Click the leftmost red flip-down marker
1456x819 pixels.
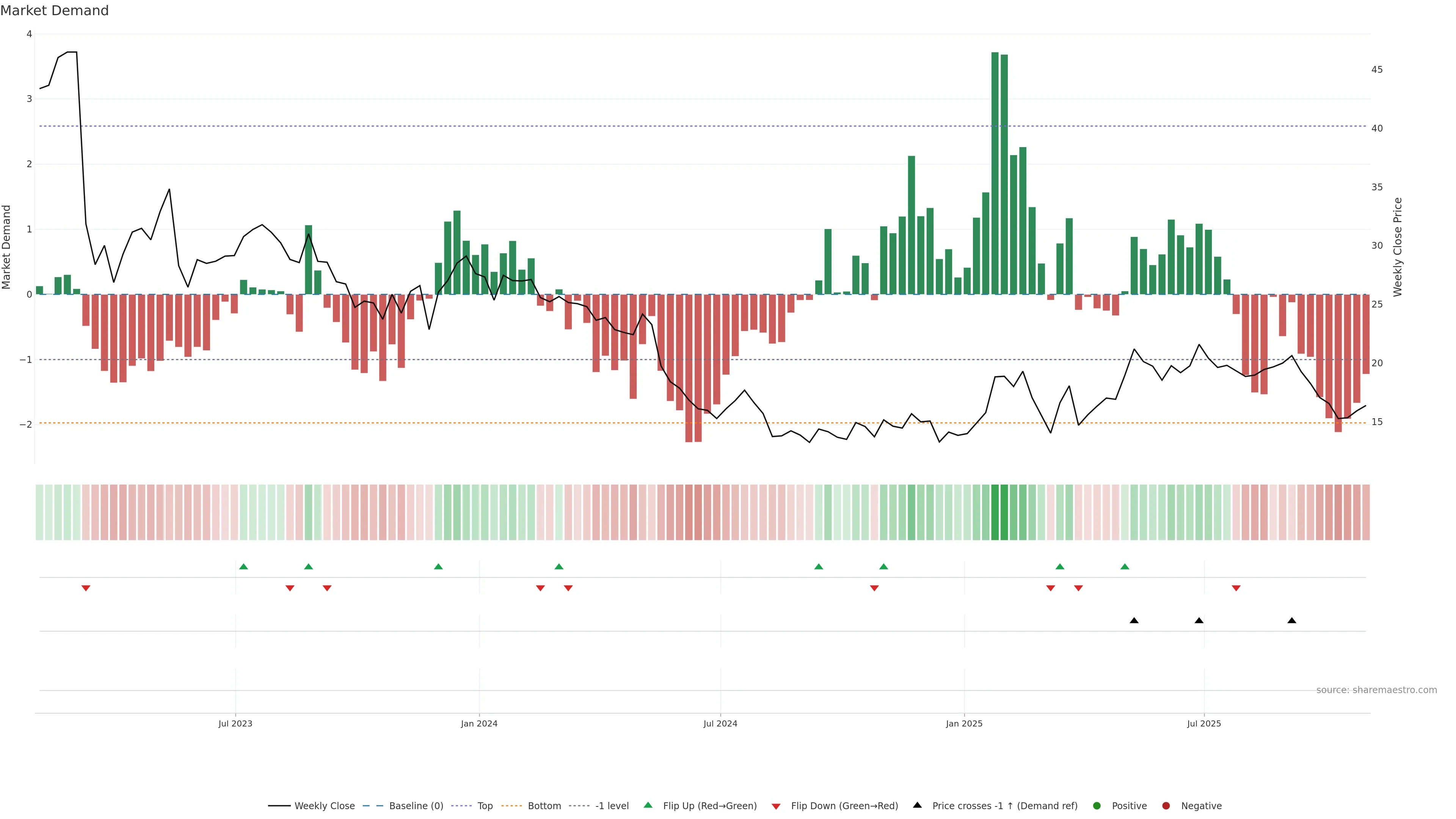86,588
